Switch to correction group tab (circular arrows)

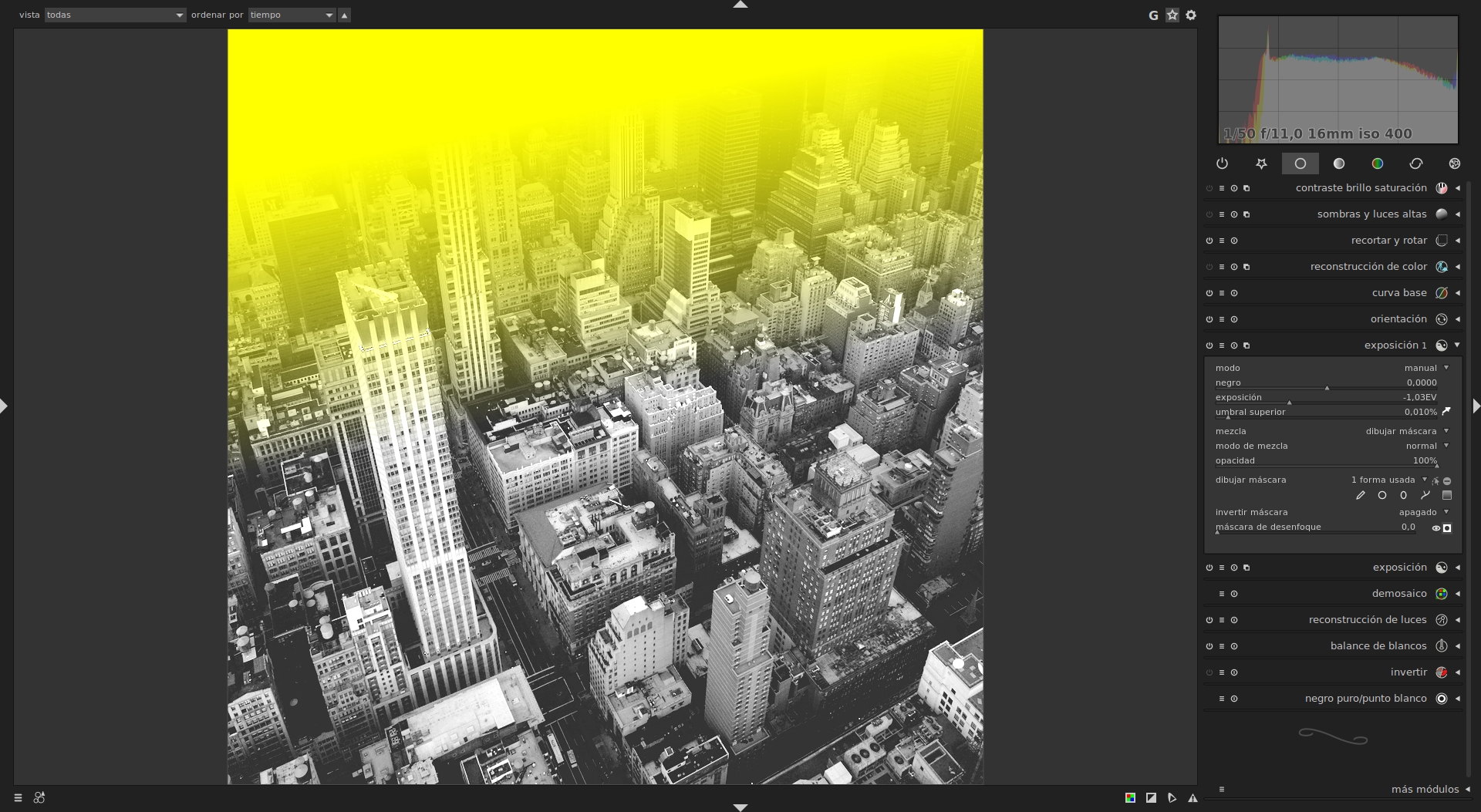(x=1416, y=163)
